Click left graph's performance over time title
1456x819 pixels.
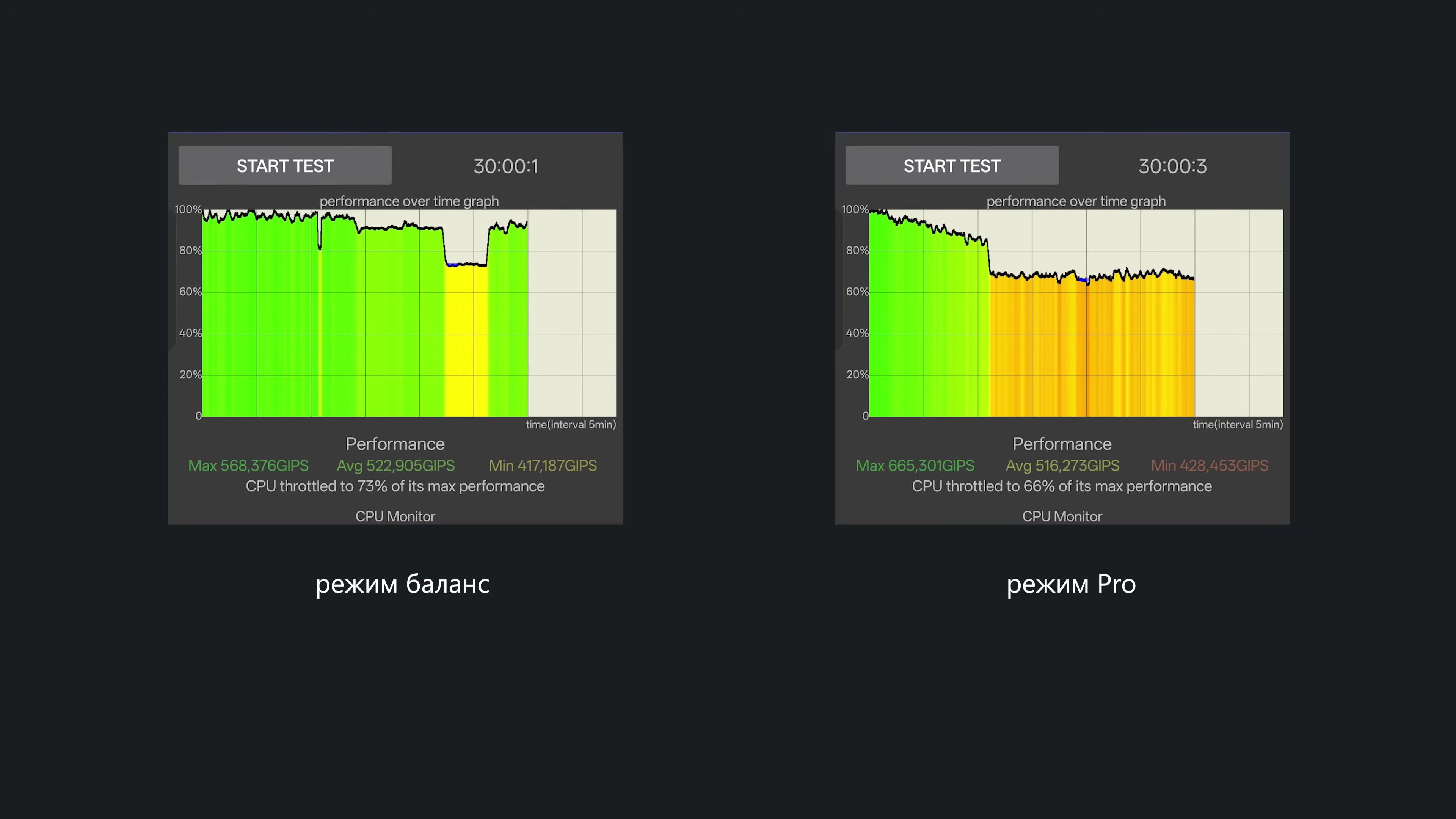(409, 201)
